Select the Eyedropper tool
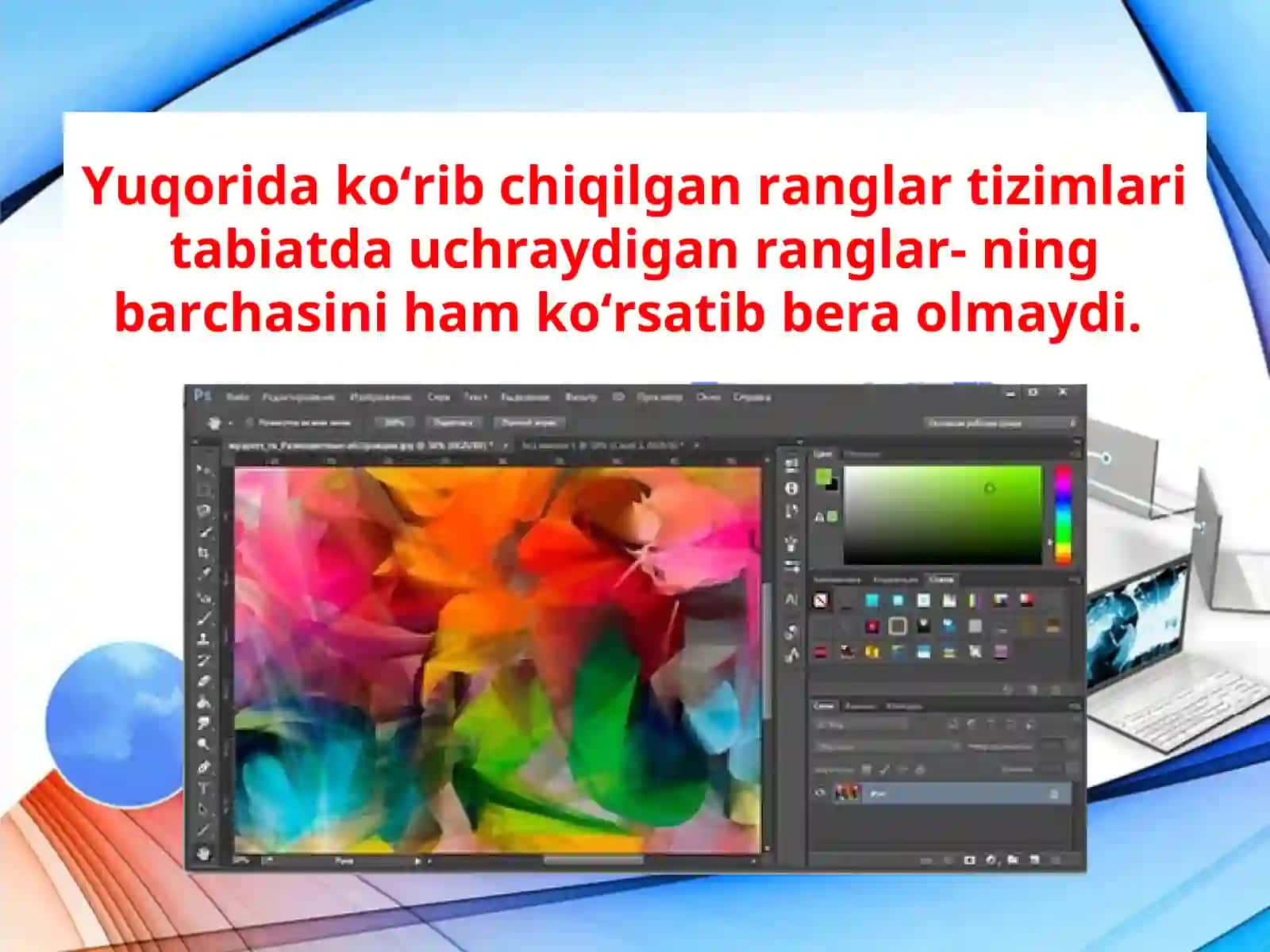Image resolution: width=1270 pixels, height=952 pixels. pyautogui.click(x=204, y=574)
